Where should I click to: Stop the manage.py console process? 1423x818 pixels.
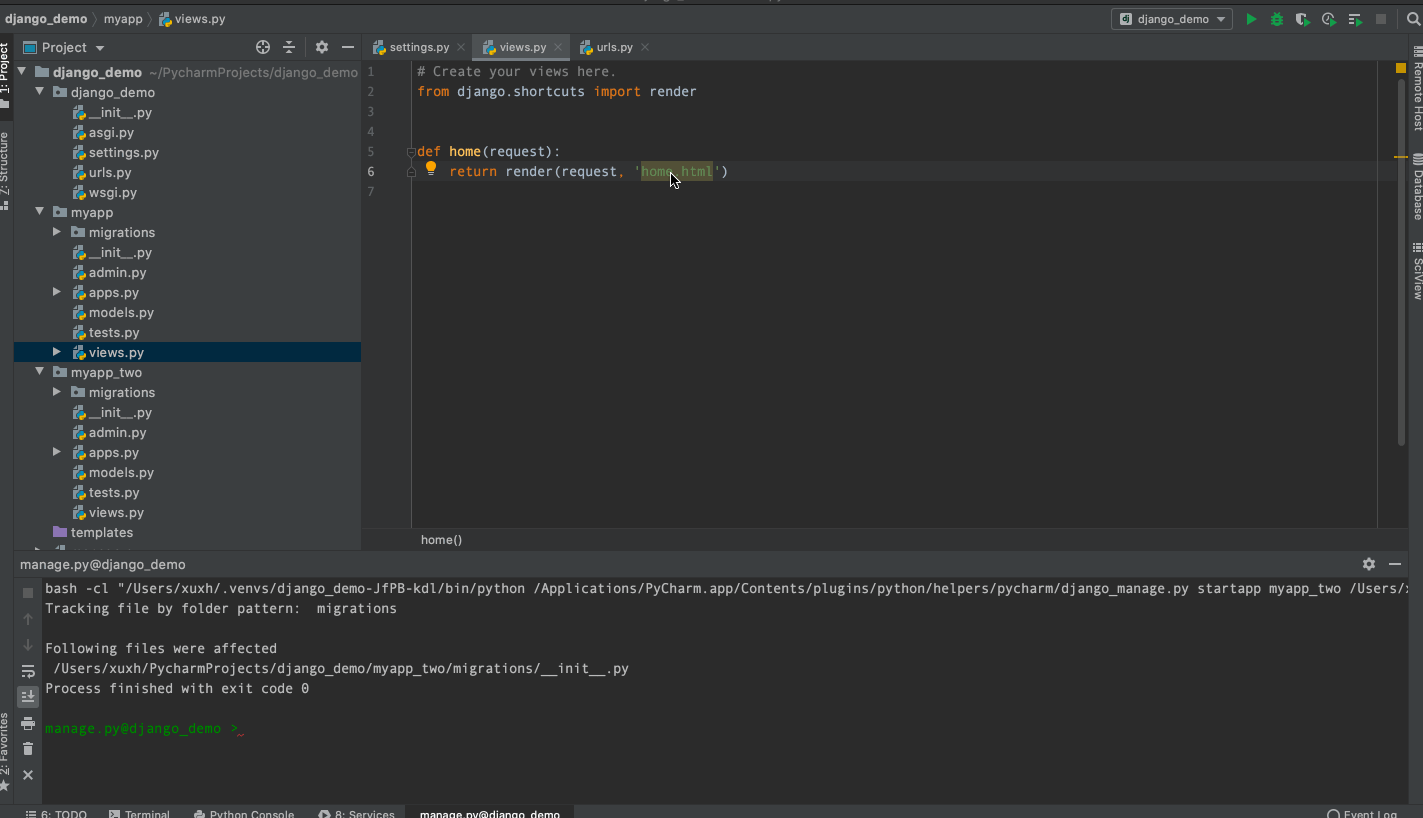(28, 592)
